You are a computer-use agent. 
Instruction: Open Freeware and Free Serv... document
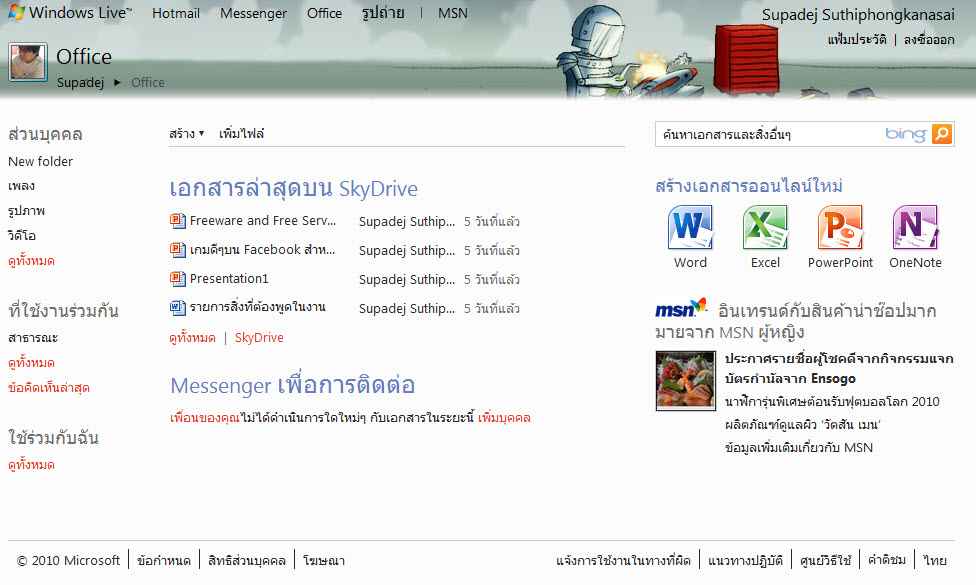pyautogui.click(x=263, y=221)
